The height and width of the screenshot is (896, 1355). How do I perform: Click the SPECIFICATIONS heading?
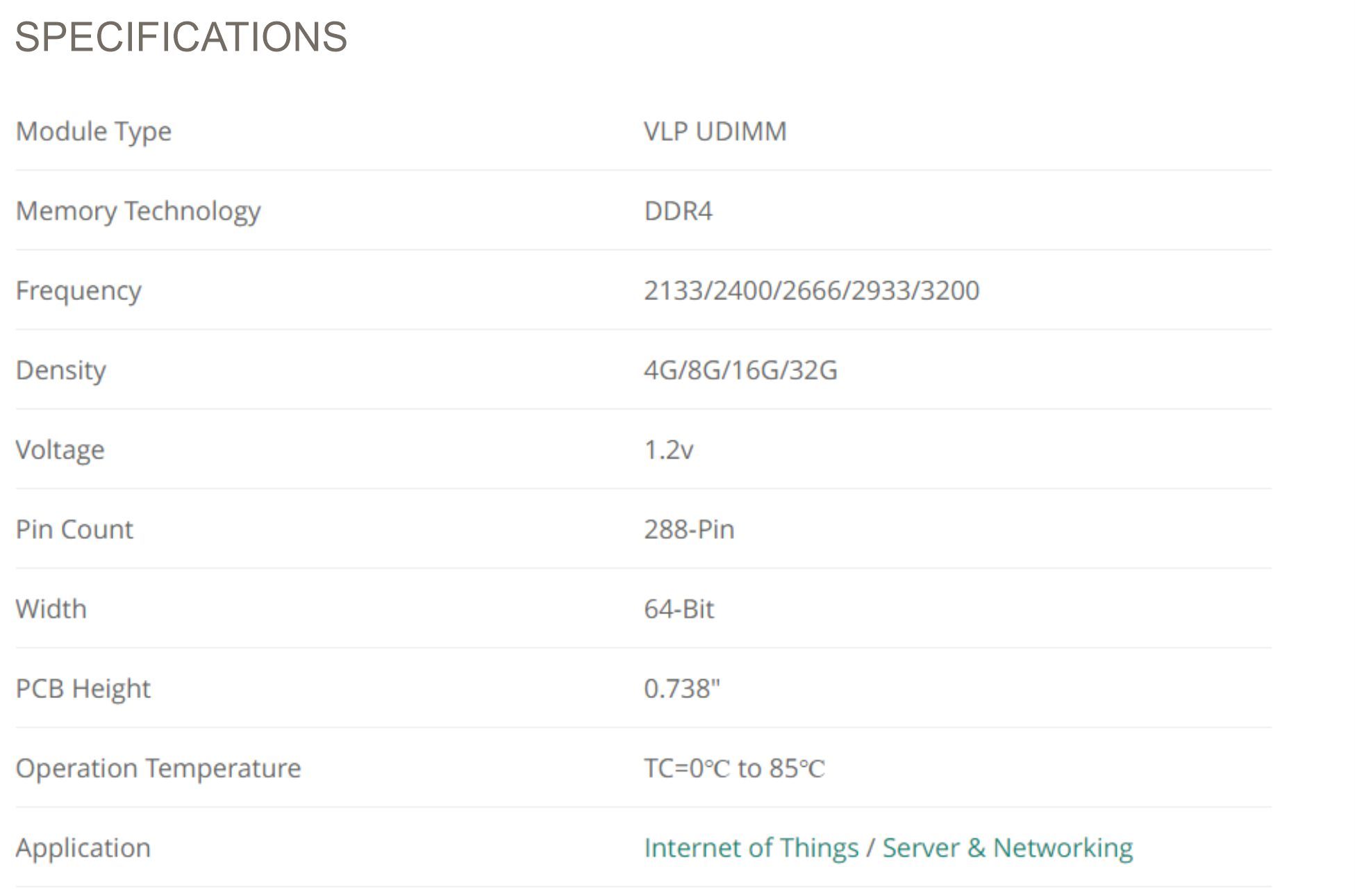(181, 37)
